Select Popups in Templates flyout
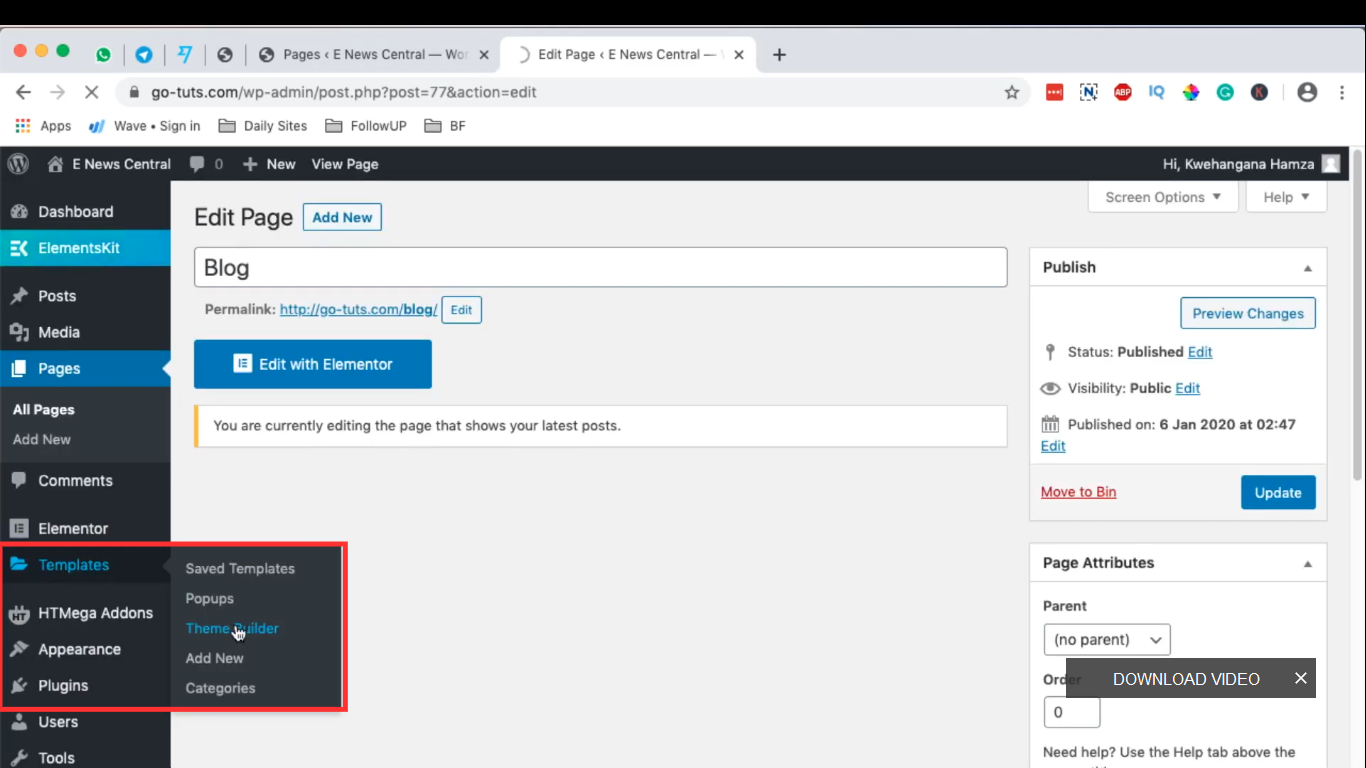The image size is (1366, 768). [x=209, y=599]
